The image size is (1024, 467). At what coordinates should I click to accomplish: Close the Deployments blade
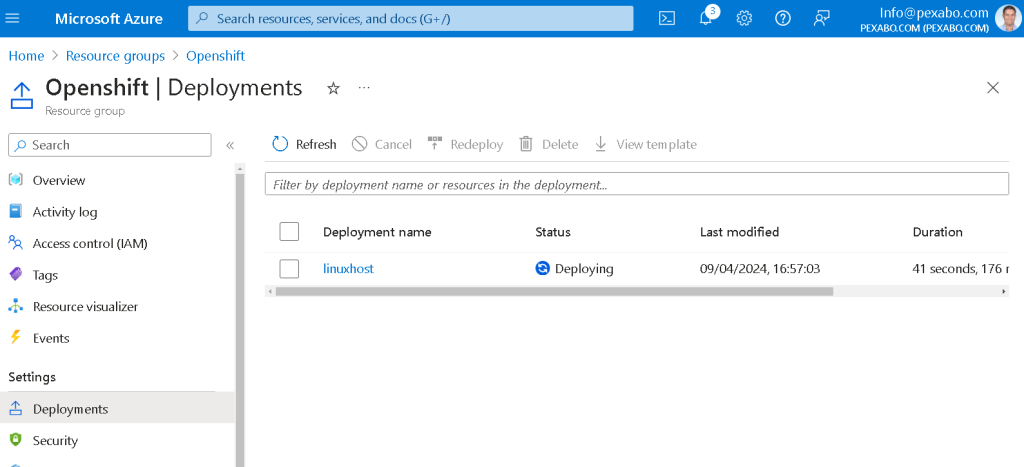click(993, 88)
